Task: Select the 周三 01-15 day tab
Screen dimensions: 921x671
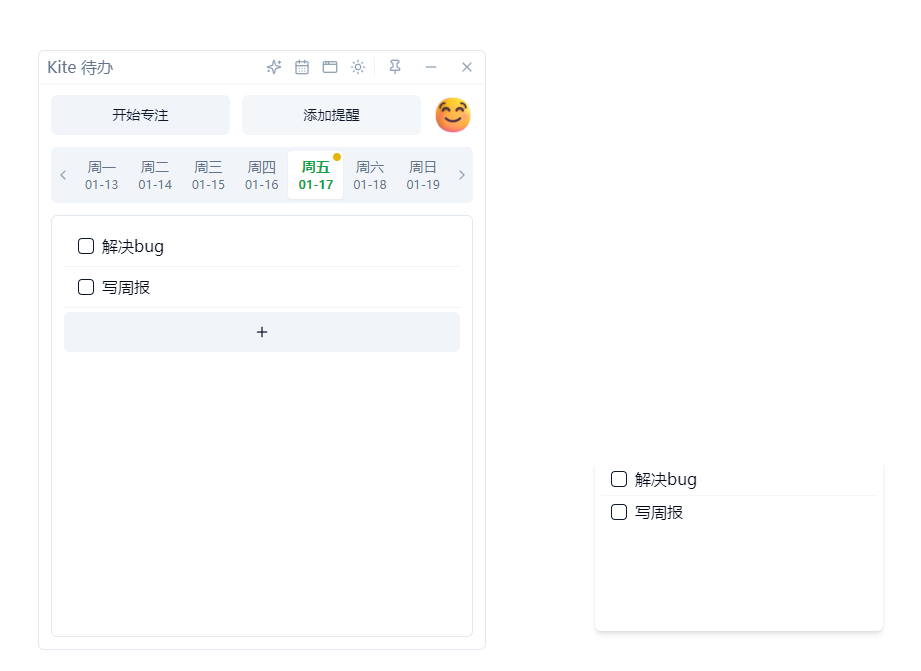Action: [209, 175]
